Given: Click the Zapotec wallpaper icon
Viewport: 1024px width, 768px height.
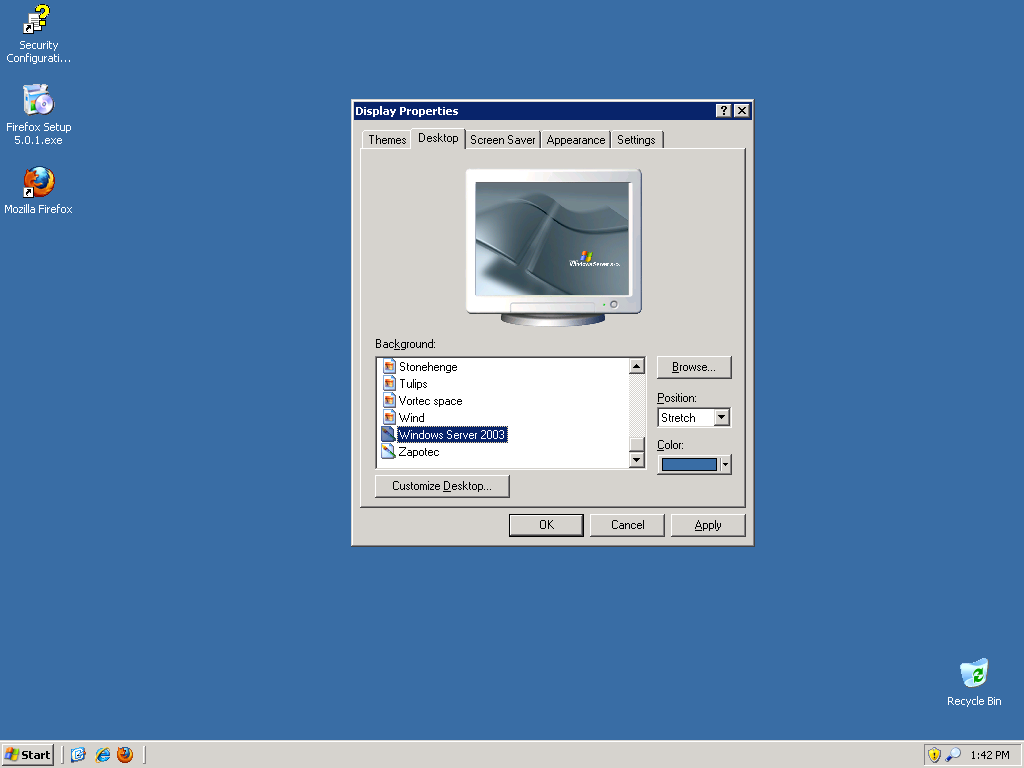Looking at the screenshot, I should coord(389,451).
